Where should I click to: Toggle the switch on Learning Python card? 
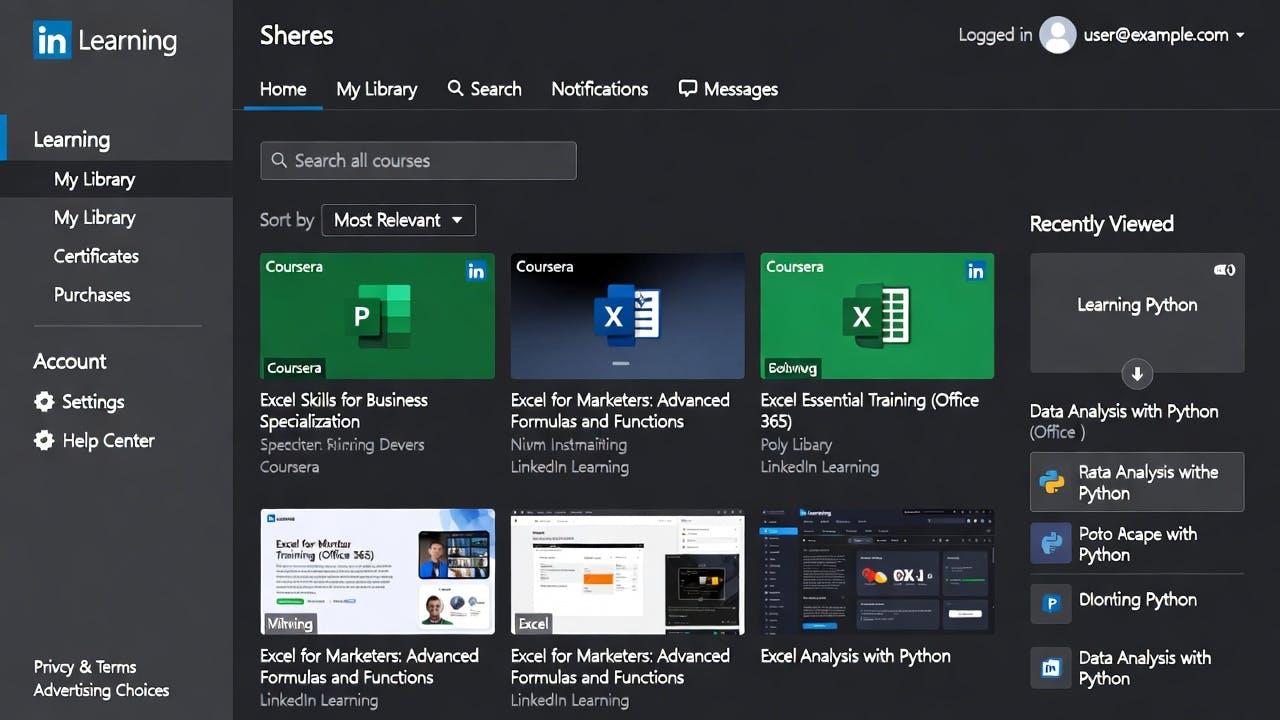[1224, 270]
